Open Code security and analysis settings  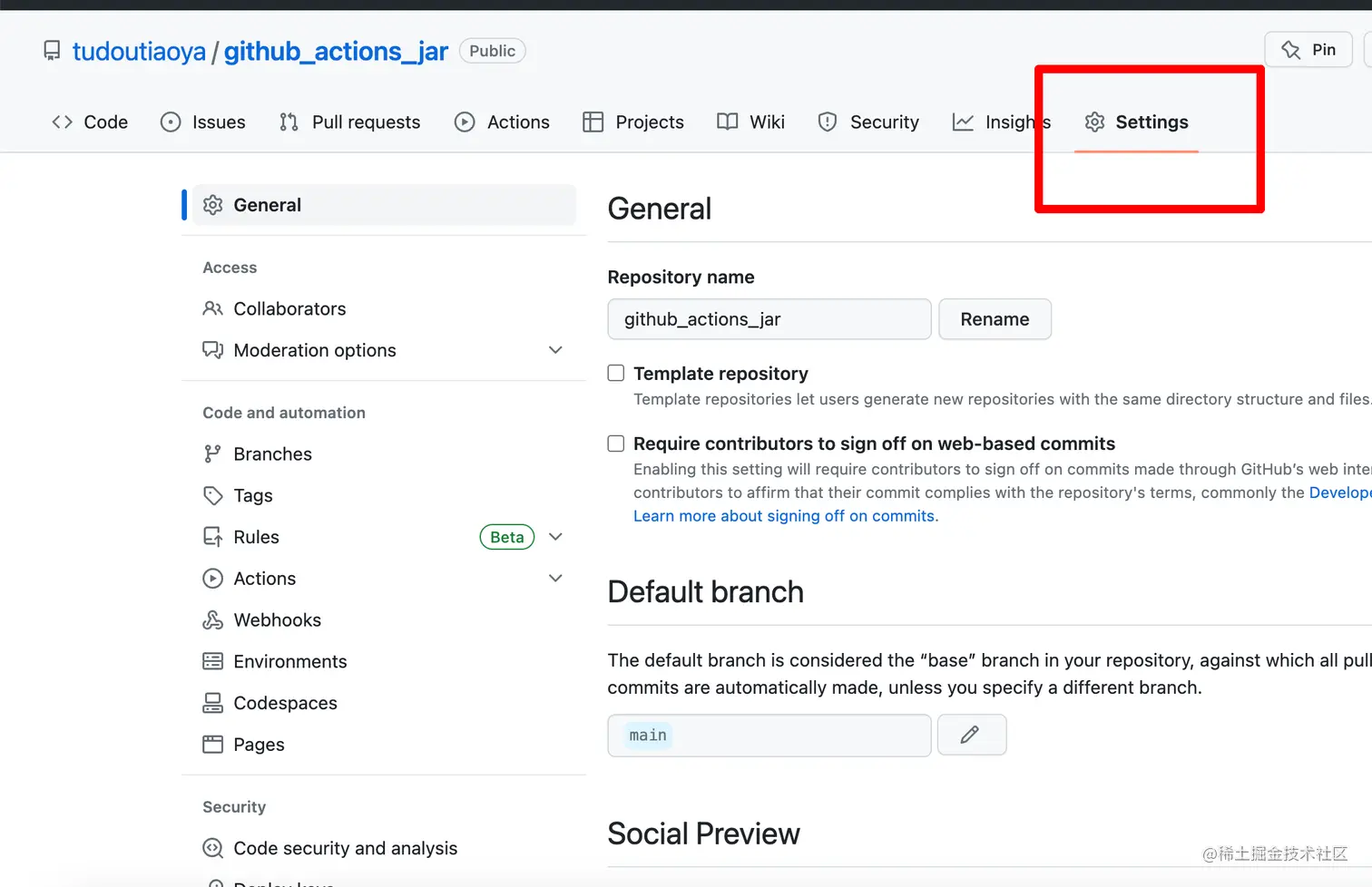384,848
